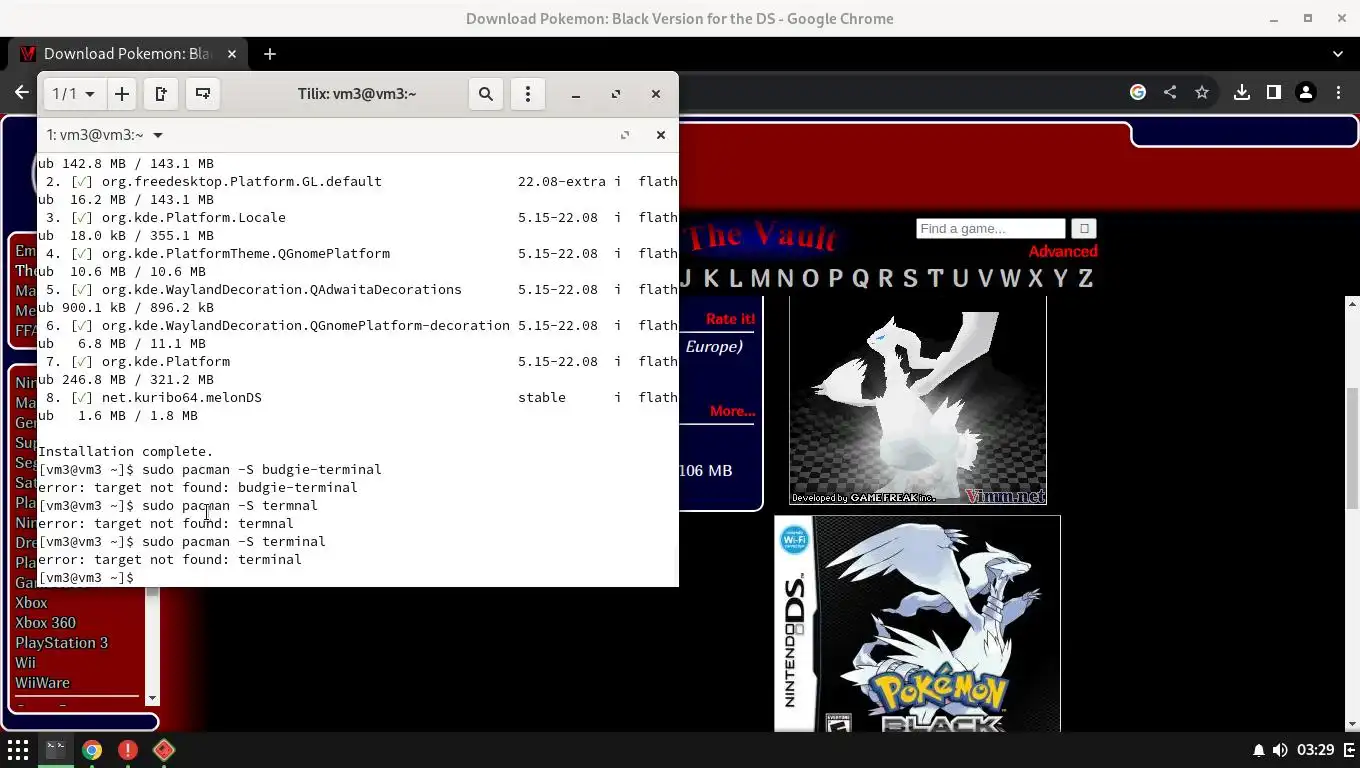
Task: Add terminal down icon in Tilix header
Action: click(203, 94)
